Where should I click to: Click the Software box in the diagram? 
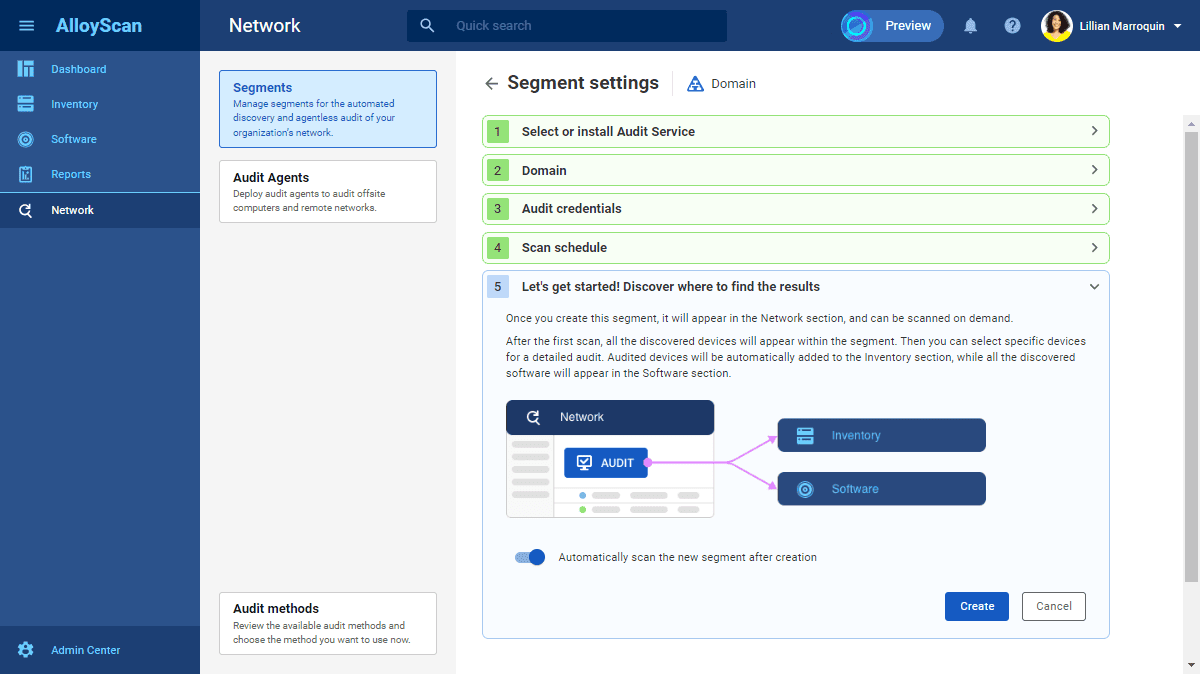pos(882,489)
